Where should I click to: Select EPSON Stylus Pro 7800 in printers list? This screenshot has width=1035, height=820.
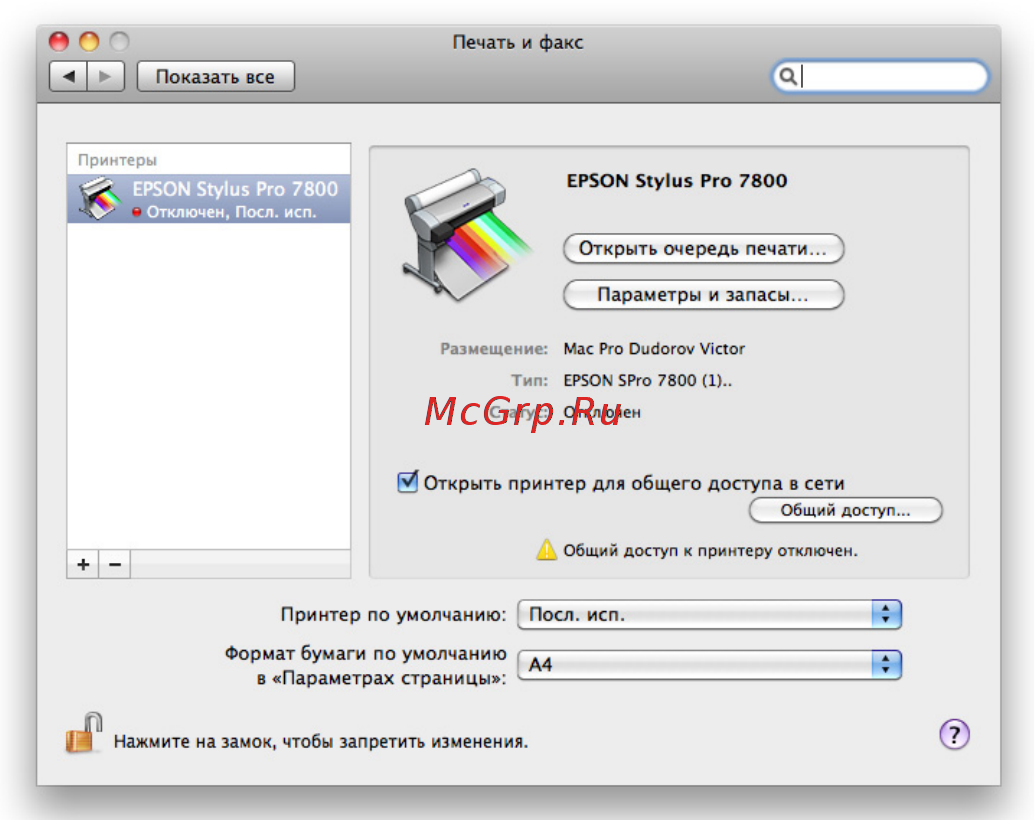click(209, 199)
